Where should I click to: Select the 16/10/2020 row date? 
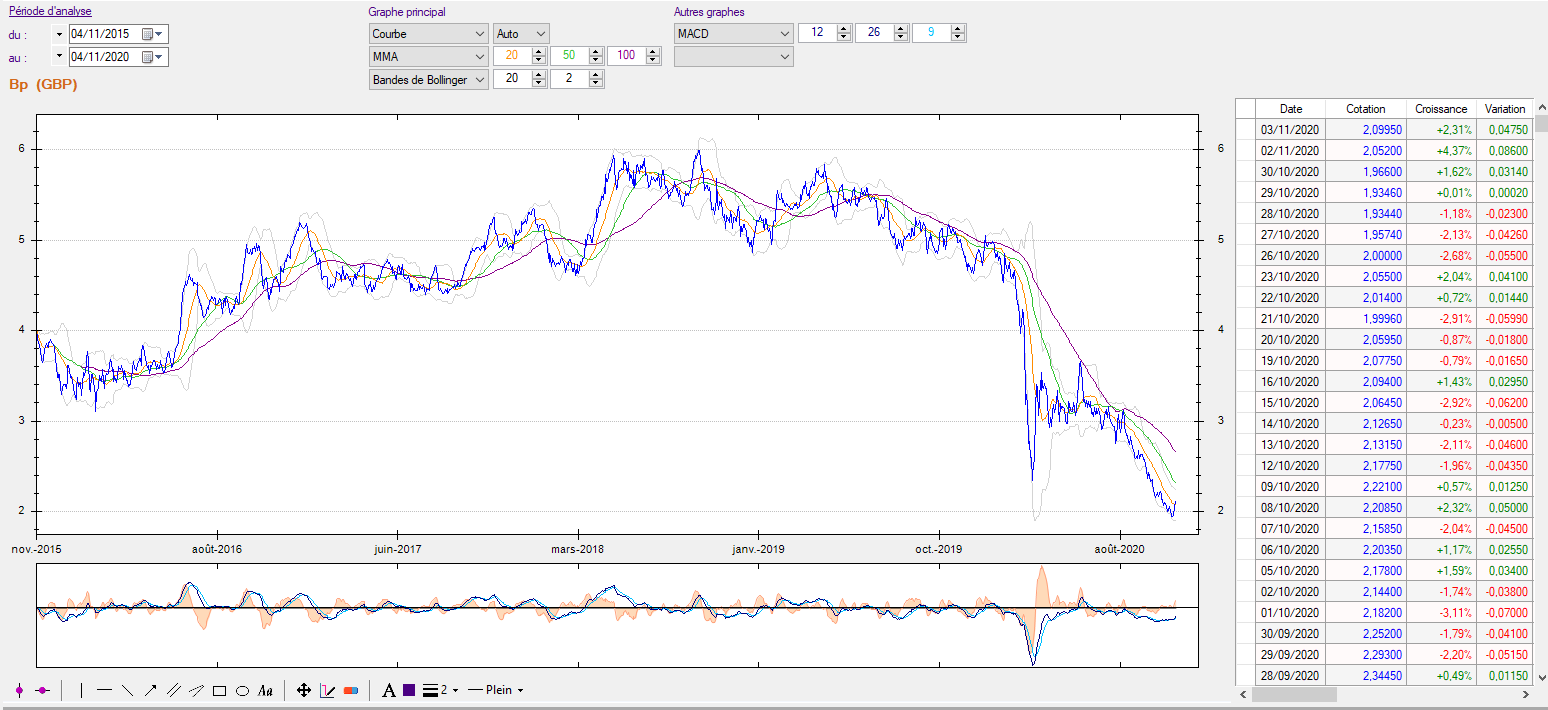pyautogui.click(x=1291, y=381)
